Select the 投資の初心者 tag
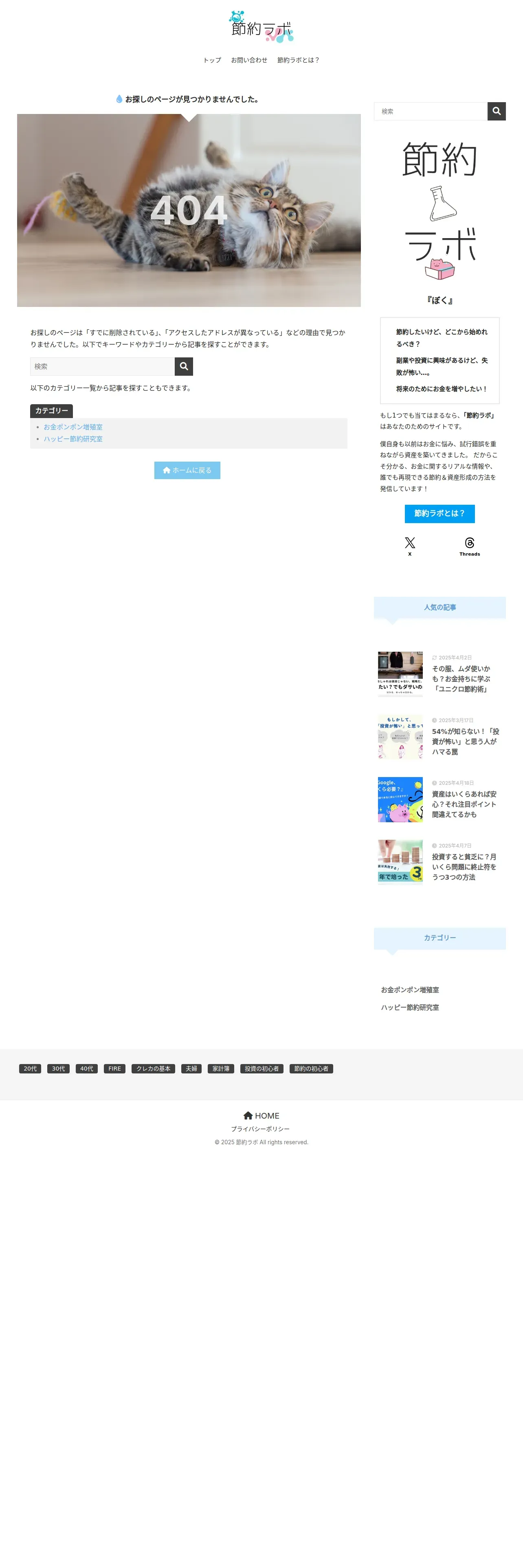The height and width of the screenshot is (1568, 523). click(262, 1069)
